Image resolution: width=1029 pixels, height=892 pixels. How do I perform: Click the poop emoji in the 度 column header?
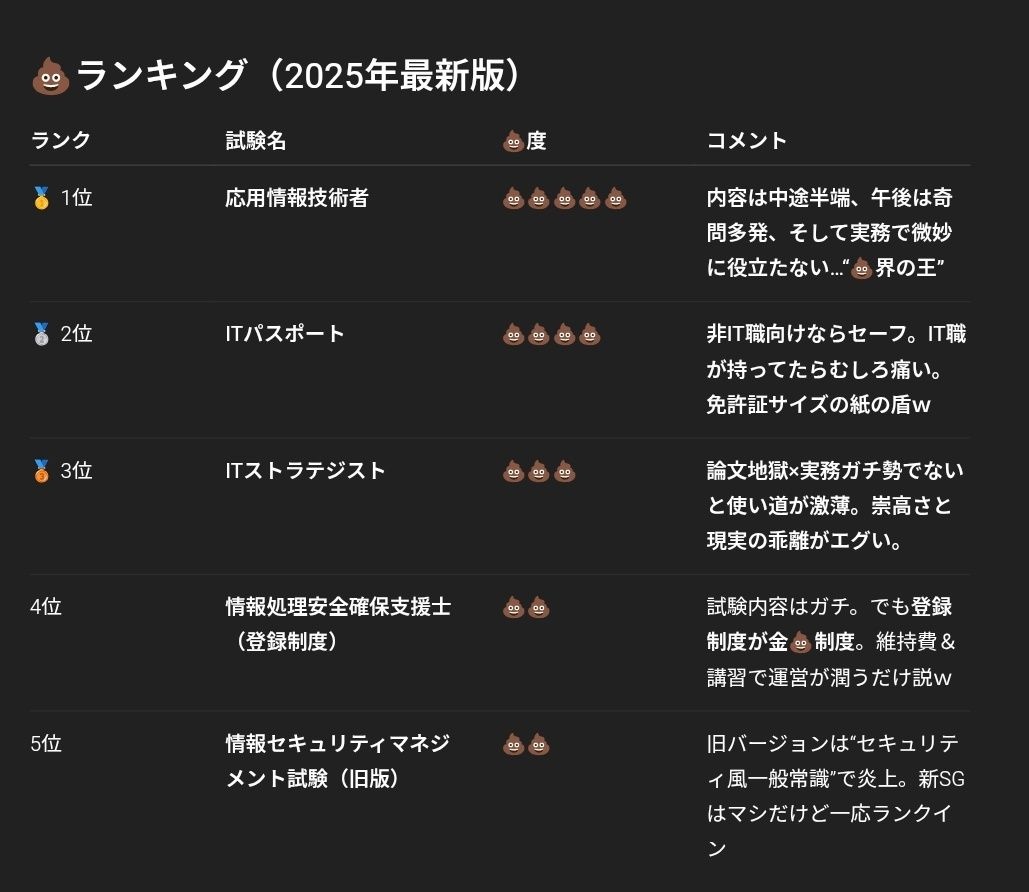(x=513, y=142)
